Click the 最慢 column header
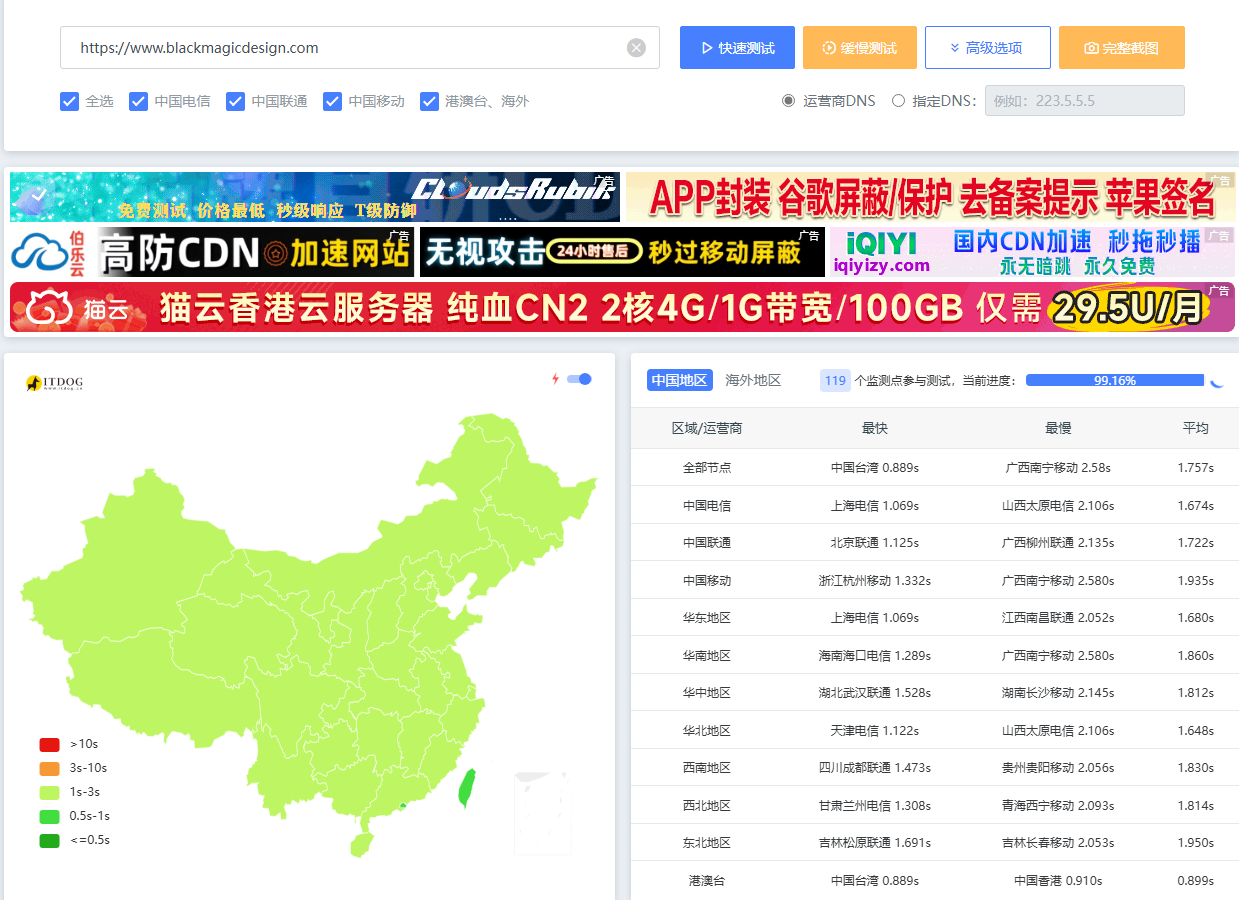 tap(1058, 428)
